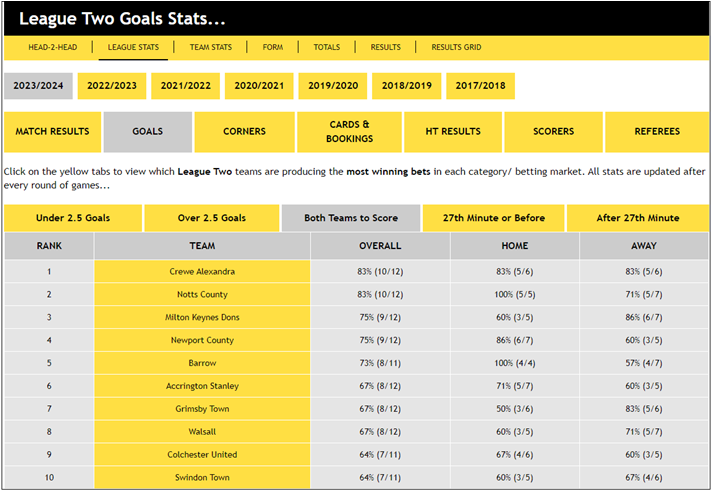This screenshot has width=712, height=492.
Task: Open the Colchester United team link
Action: [202, 454]
